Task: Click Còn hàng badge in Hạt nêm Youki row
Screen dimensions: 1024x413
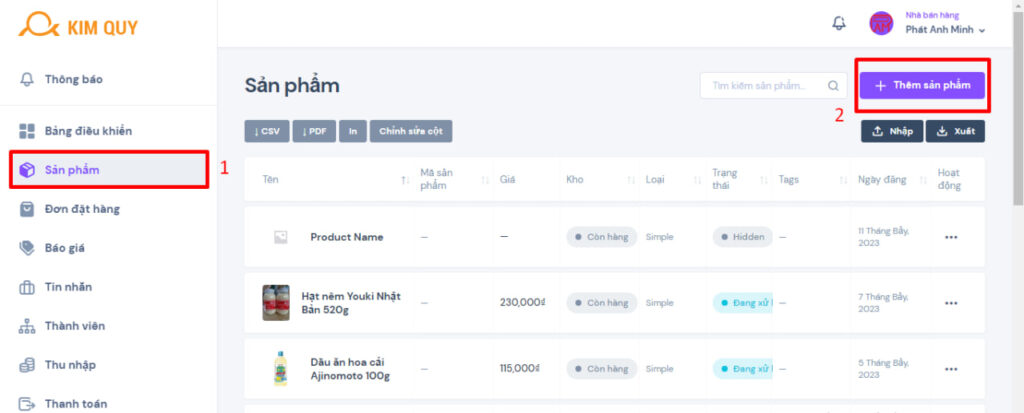Action: click(601, 303)
